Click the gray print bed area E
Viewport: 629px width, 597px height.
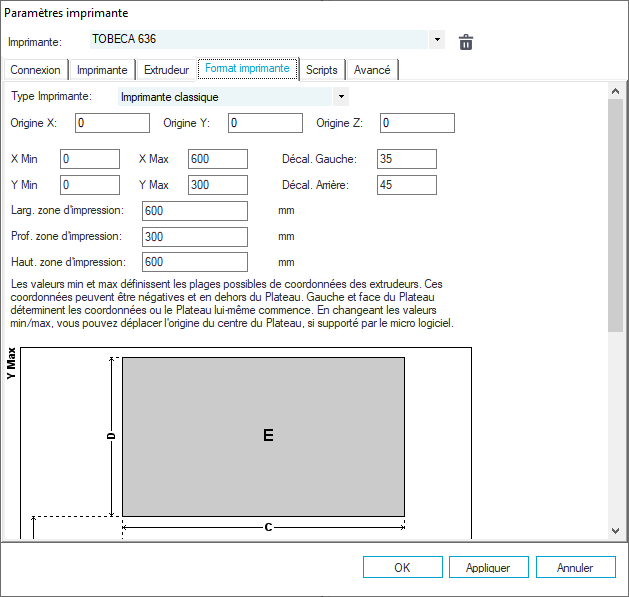(264, 436)
